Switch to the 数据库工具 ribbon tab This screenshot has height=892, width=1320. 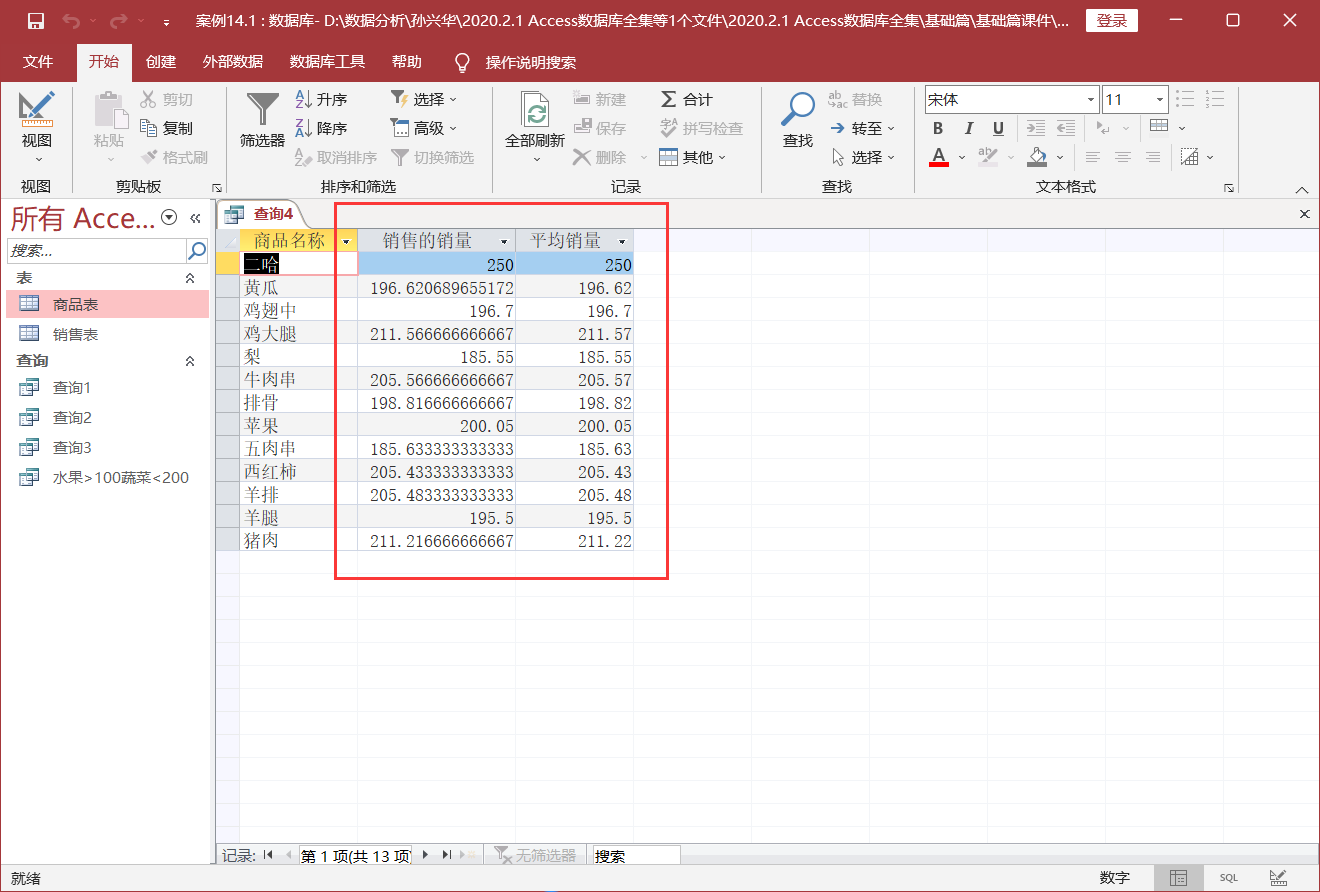pos(327,62)
